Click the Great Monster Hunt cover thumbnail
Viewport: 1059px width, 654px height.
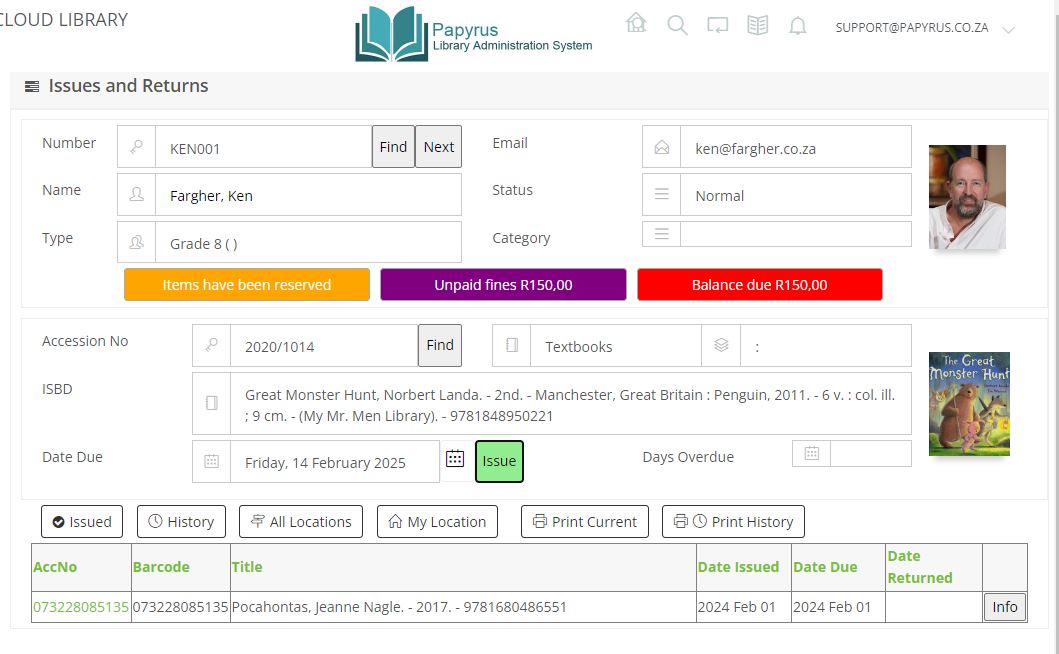[968, 404]
